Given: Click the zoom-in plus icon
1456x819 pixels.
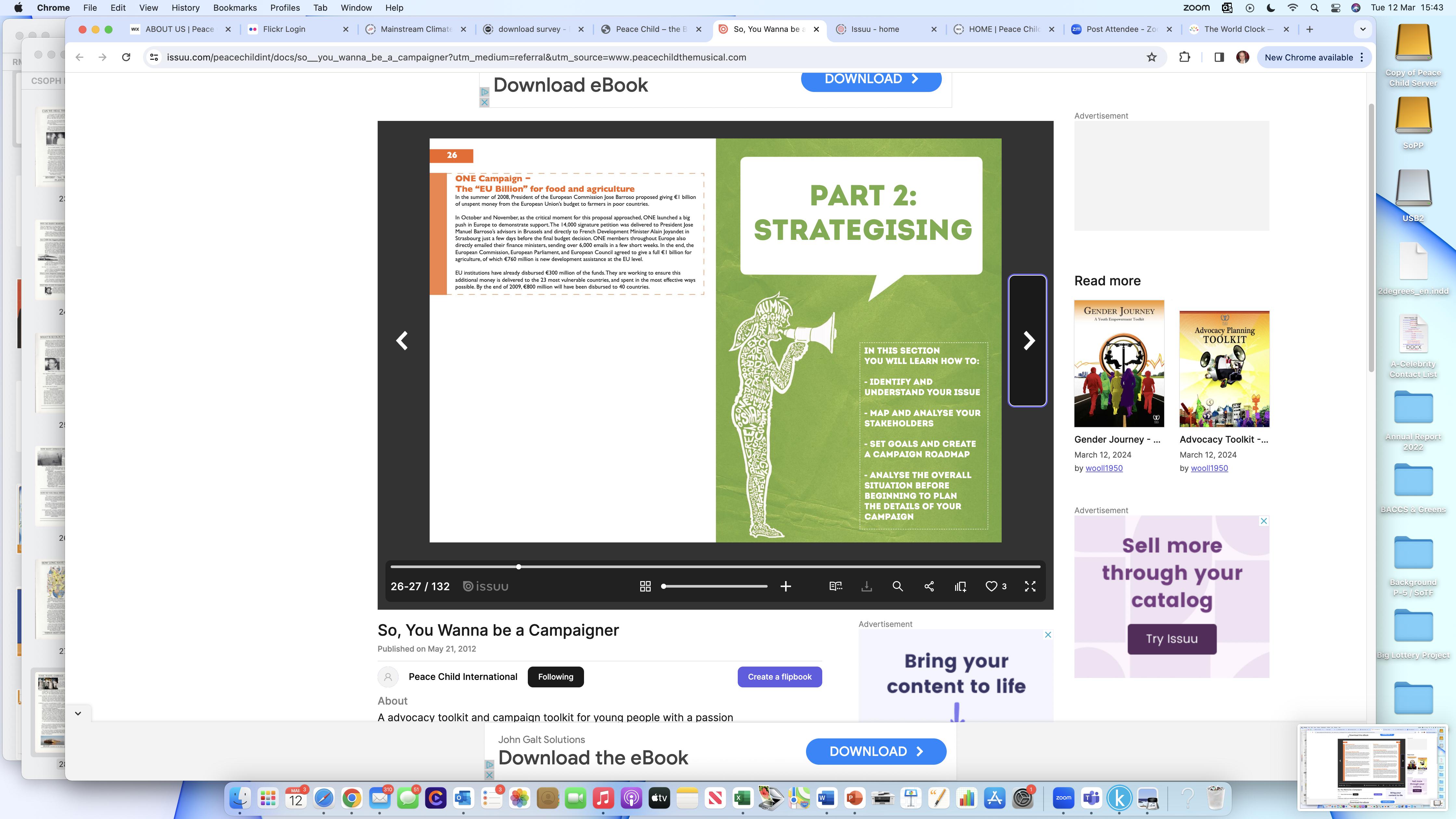Looking at the screenshot, I should coord(786,586).
